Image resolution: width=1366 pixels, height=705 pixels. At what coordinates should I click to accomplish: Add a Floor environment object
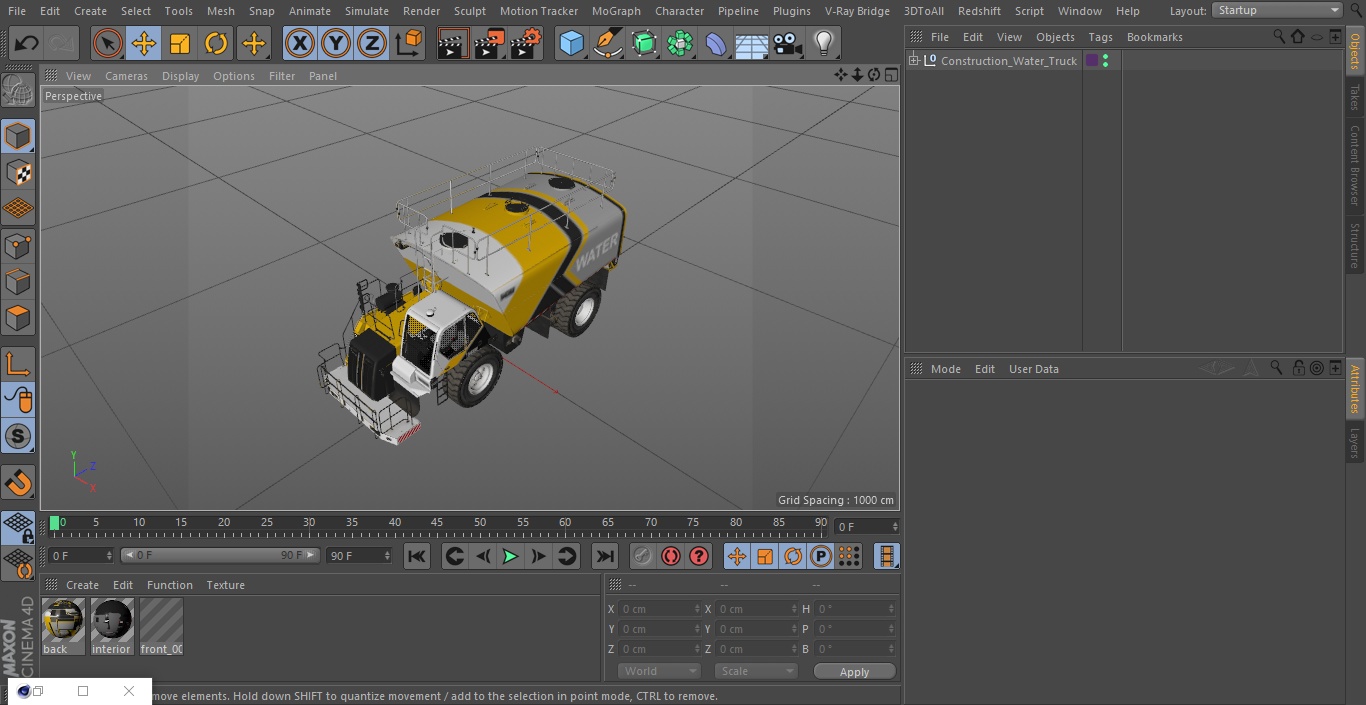click(x=752, y=43)
